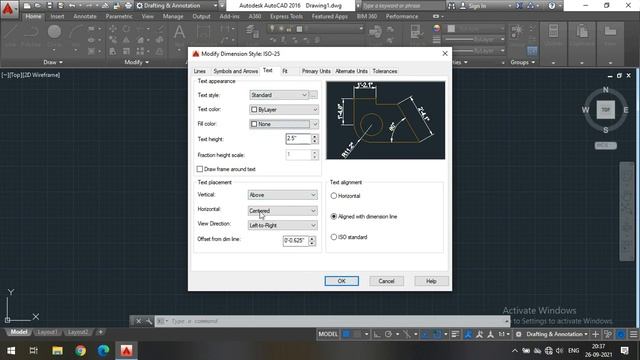640x360 pixels.
Task: Switch to the Alternate Units tab
Action: (351, 71)
